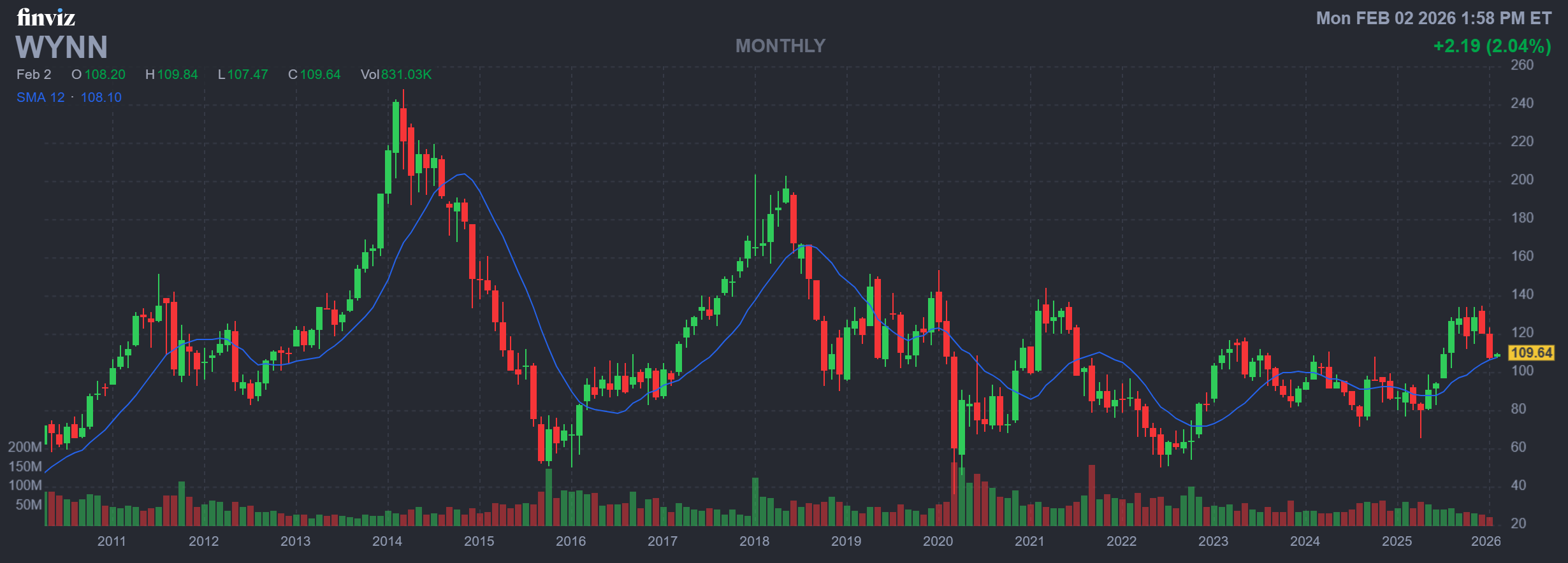Viewport: 1568px width, 563px height.
Task: Click the 2026 year label on time axis
Action: 1486,541
